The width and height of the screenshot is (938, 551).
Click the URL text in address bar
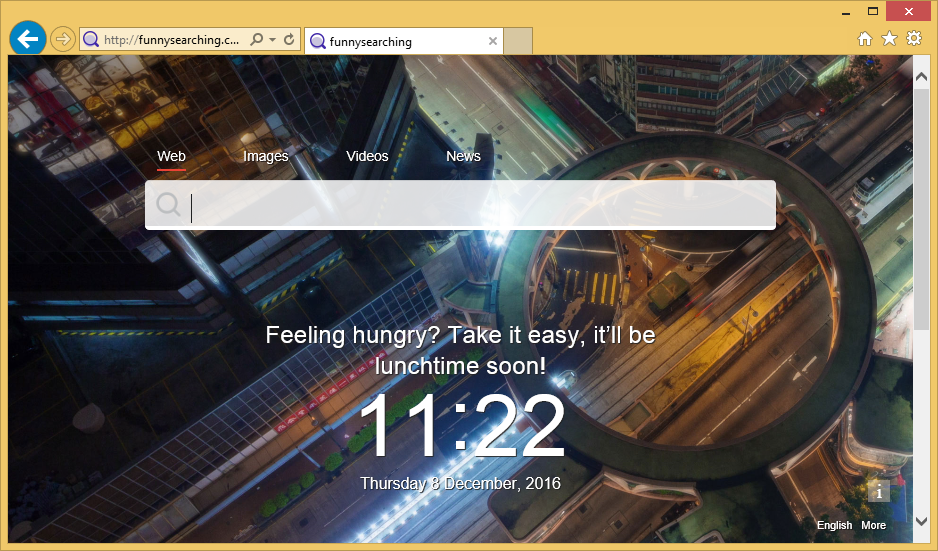click(x=171, y=40)
